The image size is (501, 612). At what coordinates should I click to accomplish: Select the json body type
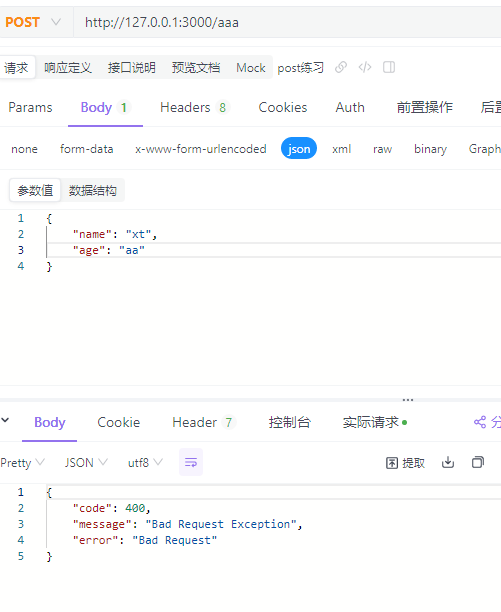(x=299, y=148)
